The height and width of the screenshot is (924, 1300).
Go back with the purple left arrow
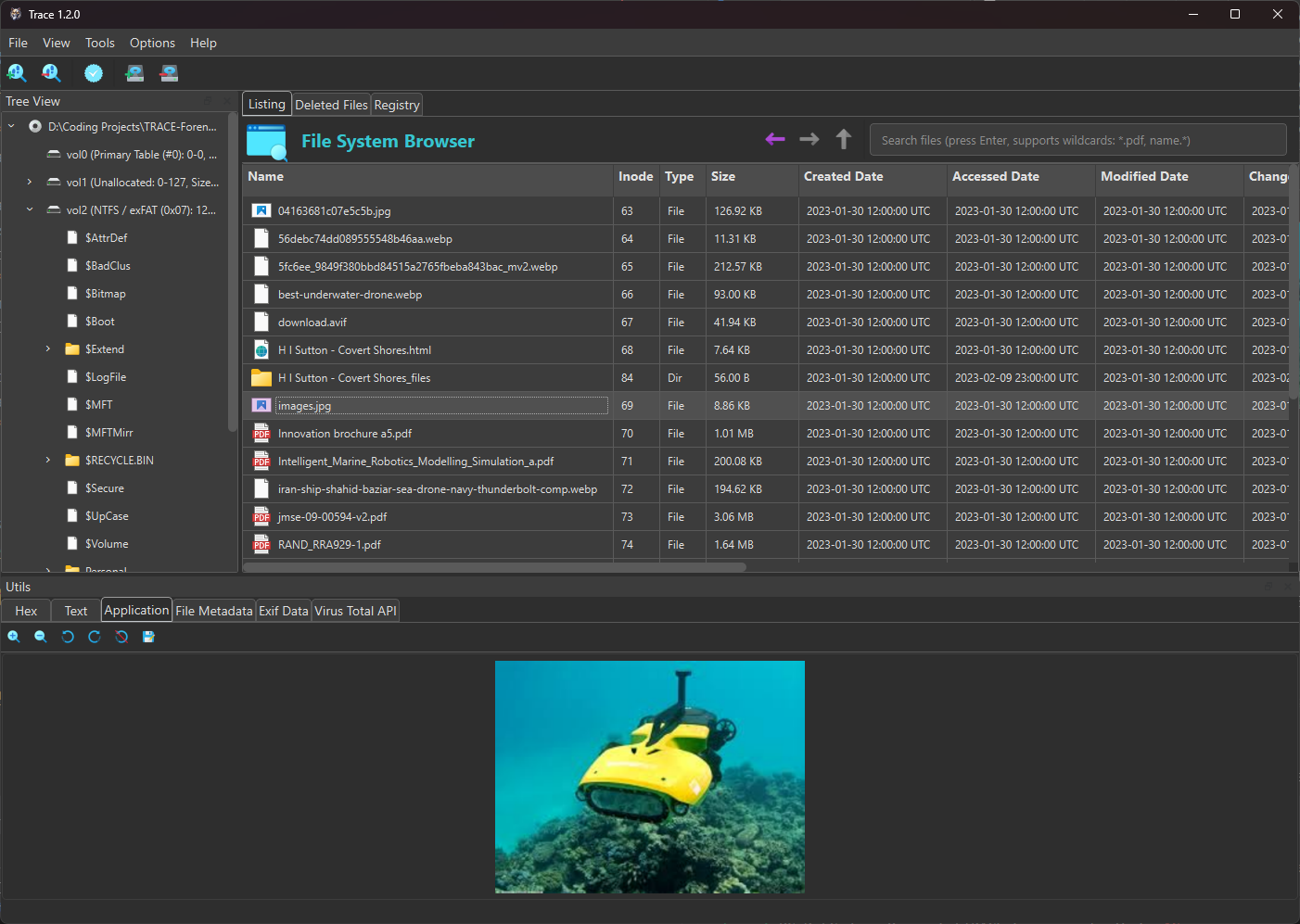(x=775, y=139)
